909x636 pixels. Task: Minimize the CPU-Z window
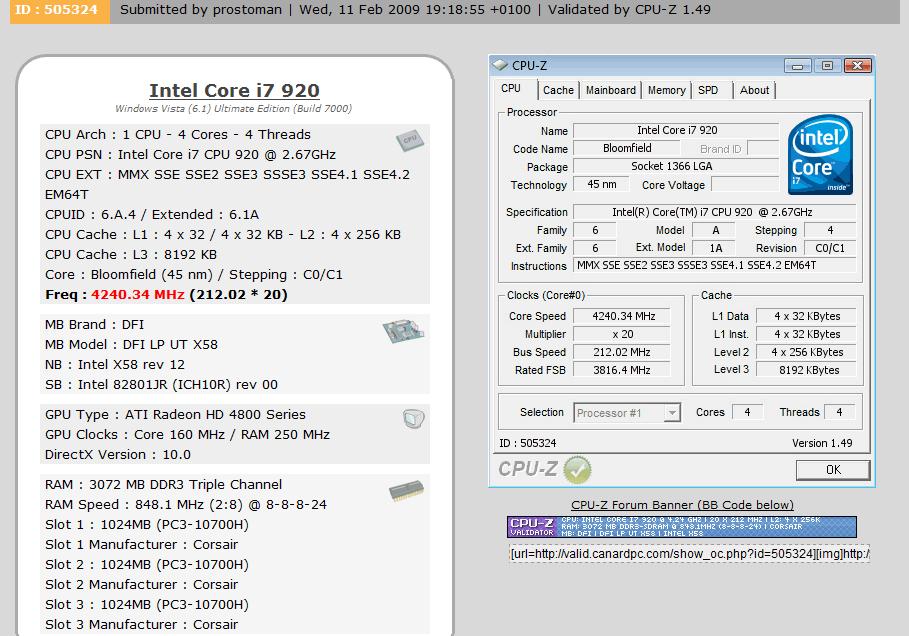click(797, 66)
